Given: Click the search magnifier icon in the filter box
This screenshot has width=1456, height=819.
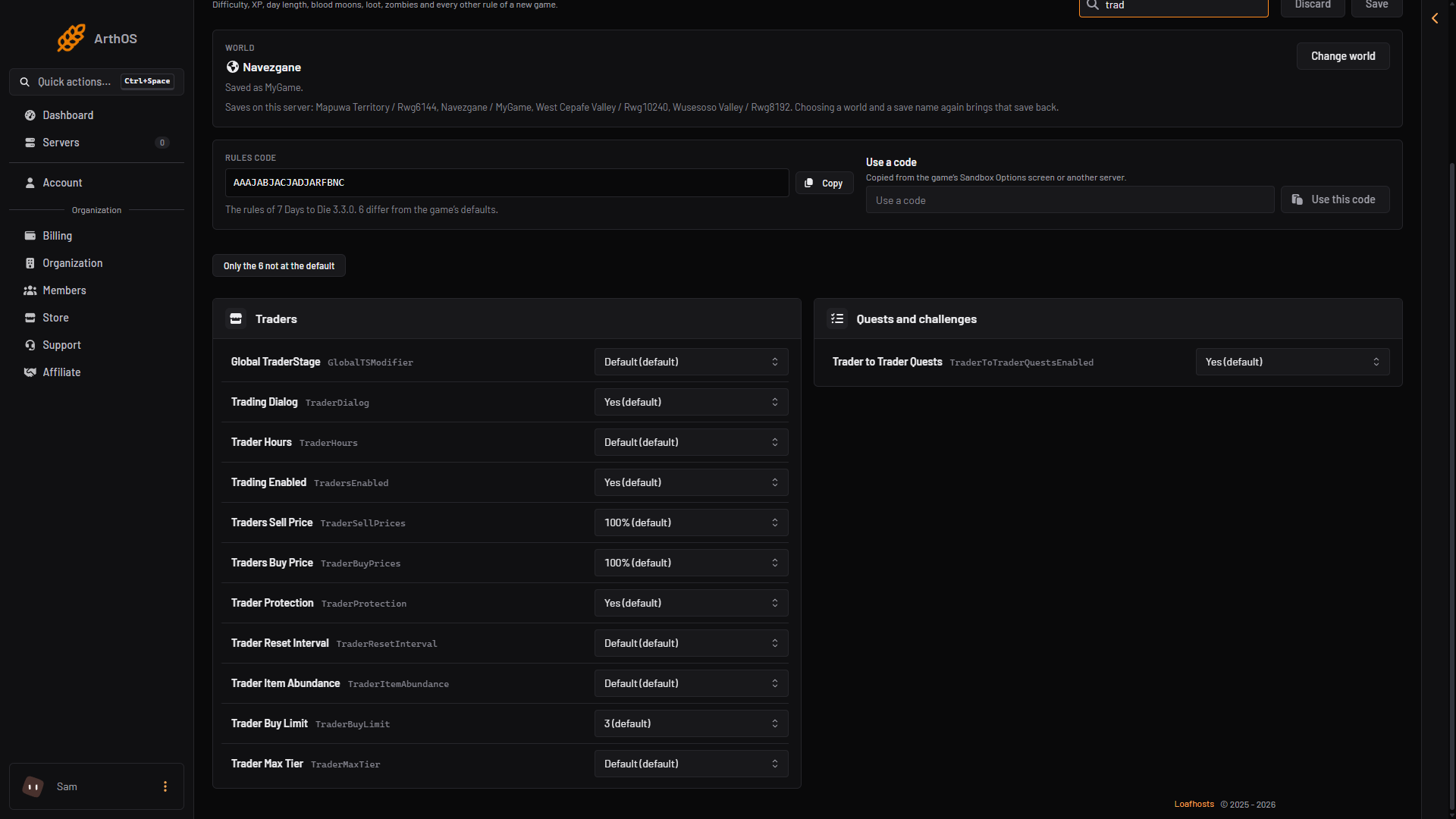Looking at the screenshot, I should tap(1093, 5).
